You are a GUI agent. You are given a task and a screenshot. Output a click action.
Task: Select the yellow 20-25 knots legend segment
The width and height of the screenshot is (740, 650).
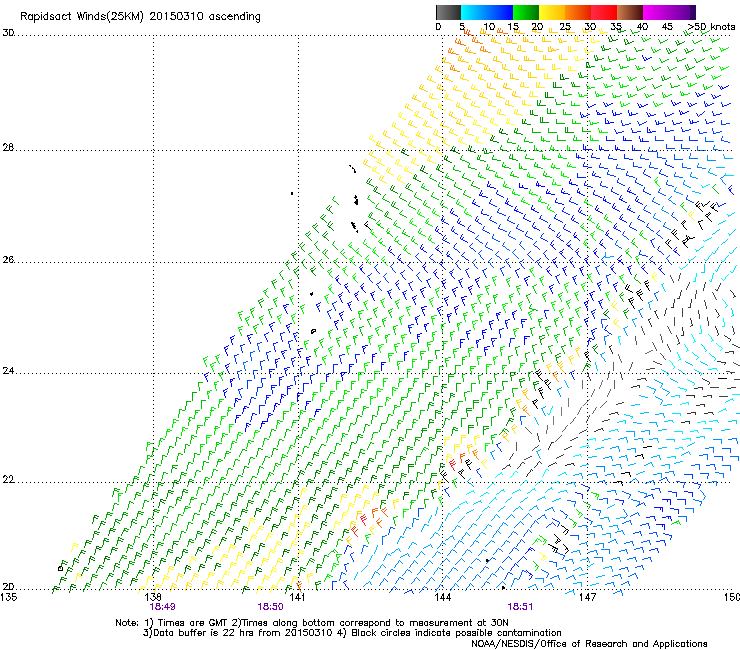coord(552,12)
